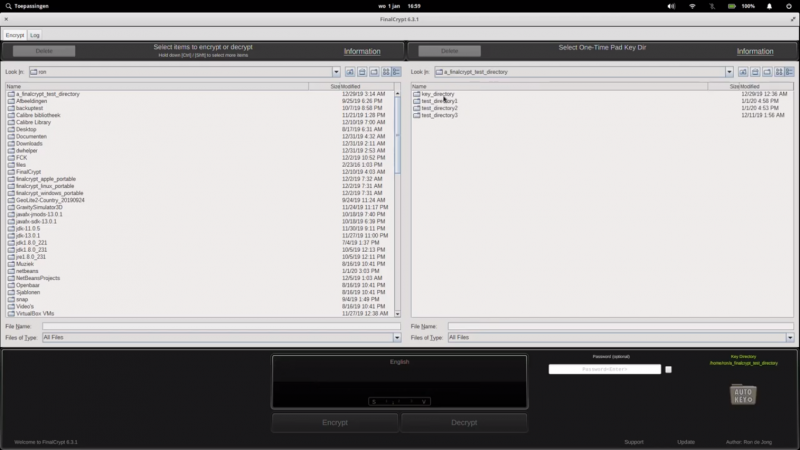The height and width of the screenshot is (450, 800).
Task: Select NetBeansProjects folder row
Action: (x=38, y=279)
